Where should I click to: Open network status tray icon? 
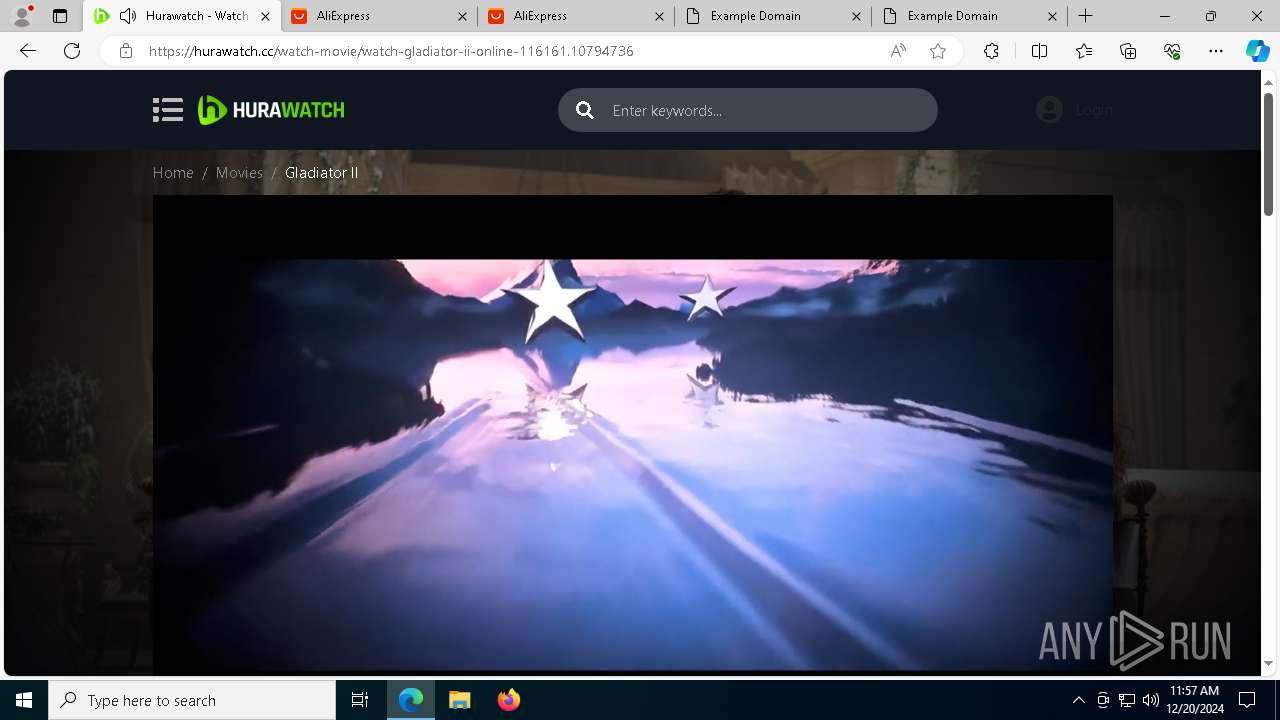point(1127,700)
